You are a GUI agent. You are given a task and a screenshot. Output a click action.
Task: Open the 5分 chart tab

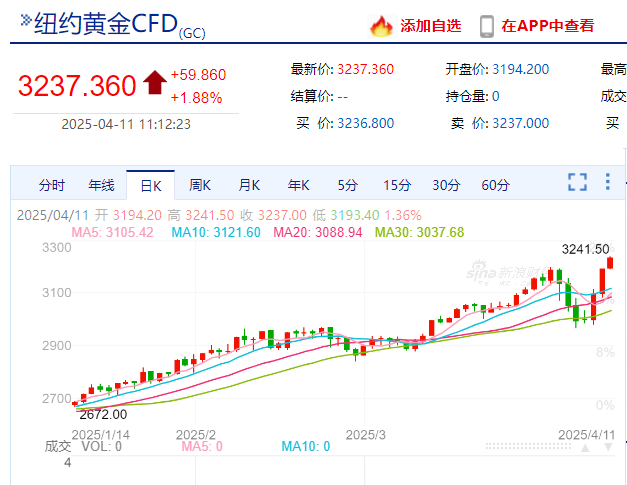(x=347, y=185)
